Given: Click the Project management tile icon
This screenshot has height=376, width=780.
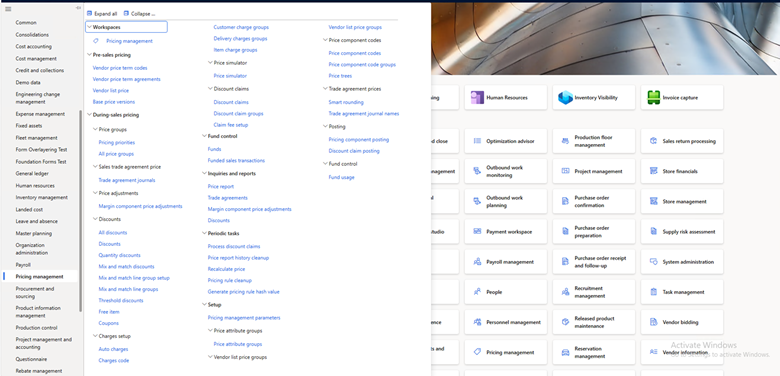Looking at the screenshot, I should coord(565,171).
